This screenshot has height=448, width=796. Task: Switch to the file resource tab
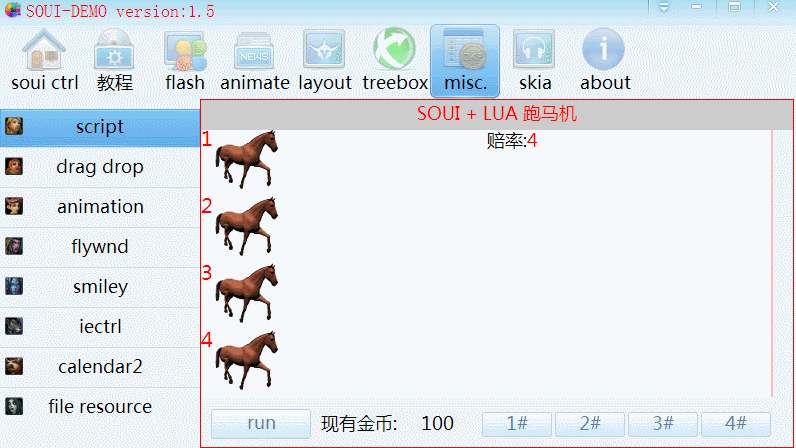click(x=100, y=407)
